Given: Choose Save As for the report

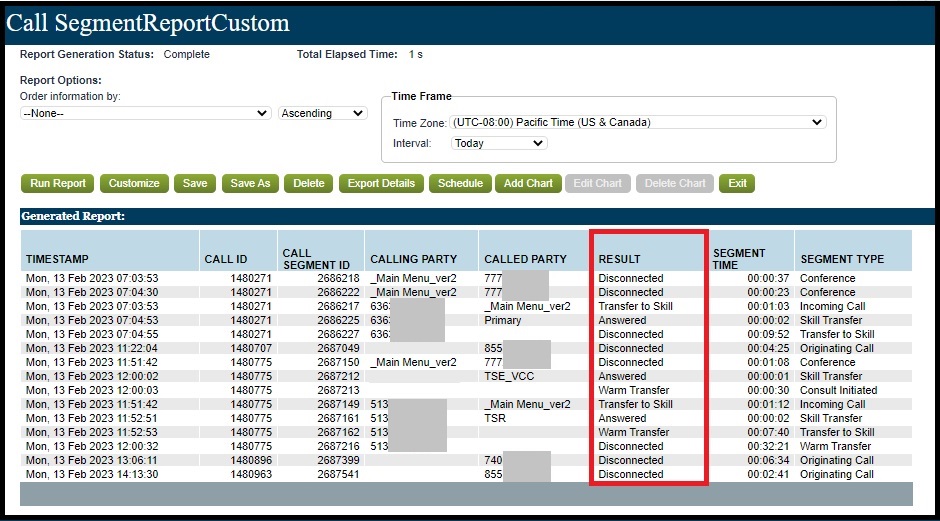Looking at the screenshot, I should tap(250, 183).
